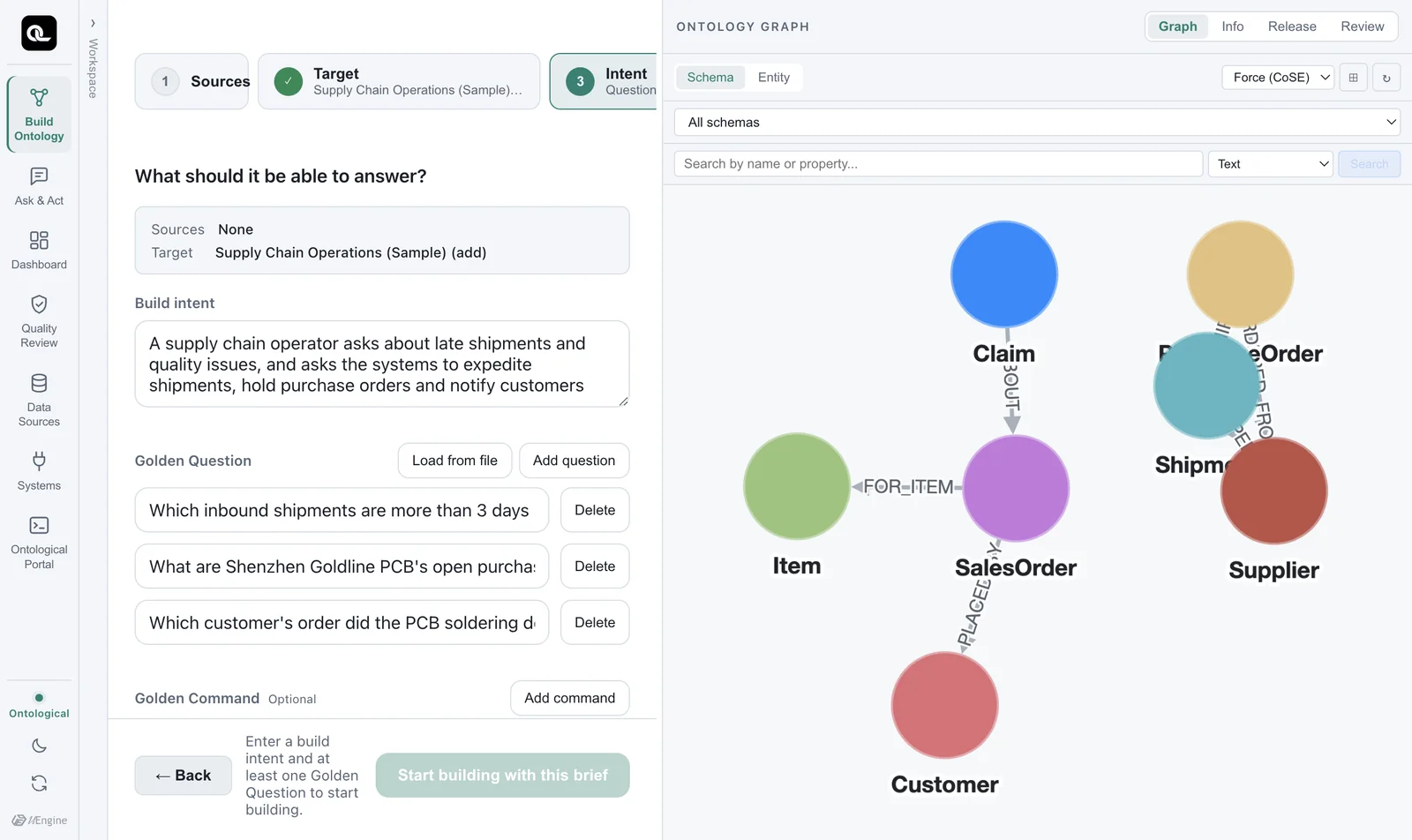
Task: Open Data Sources database icon
Action: [39, 383]
